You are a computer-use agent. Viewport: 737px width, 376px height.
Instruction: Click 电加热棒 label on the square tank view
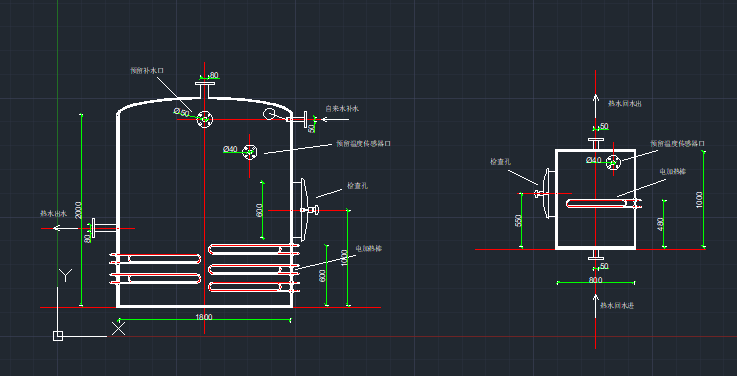pos(673,172)
